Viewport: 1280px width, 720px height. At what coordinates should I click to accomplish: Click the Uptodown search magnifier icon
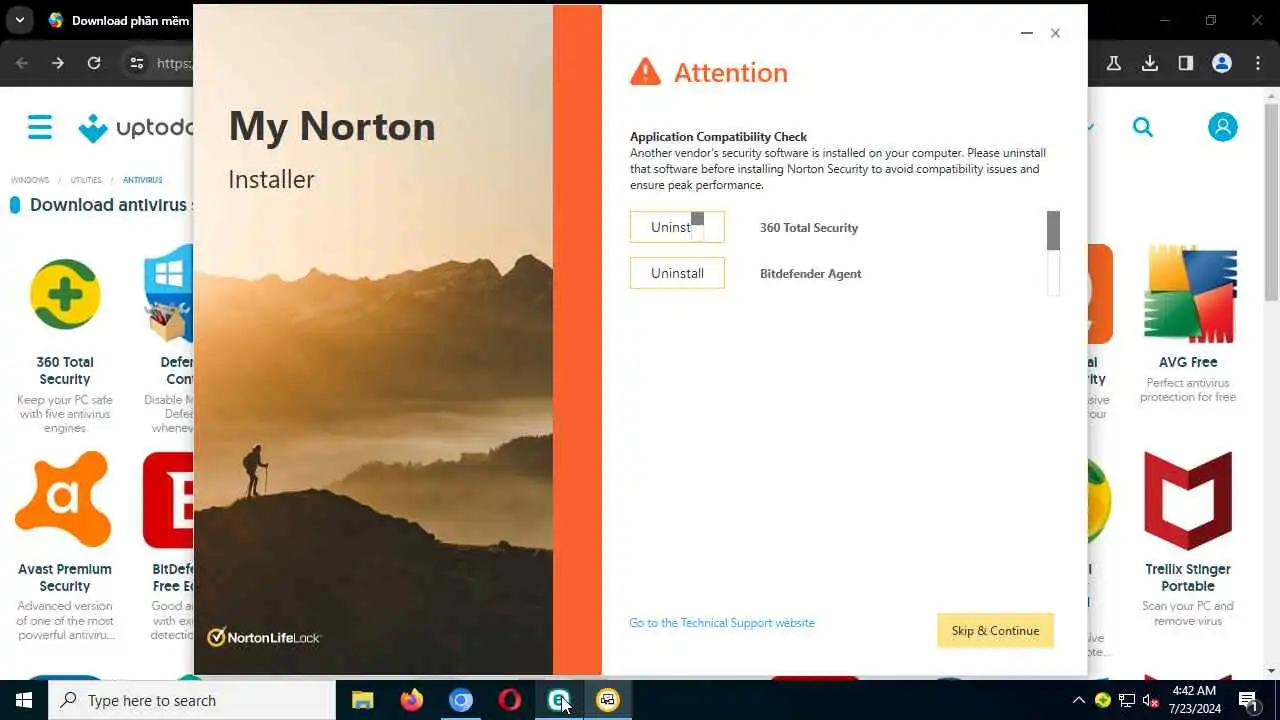point(1143,127)
